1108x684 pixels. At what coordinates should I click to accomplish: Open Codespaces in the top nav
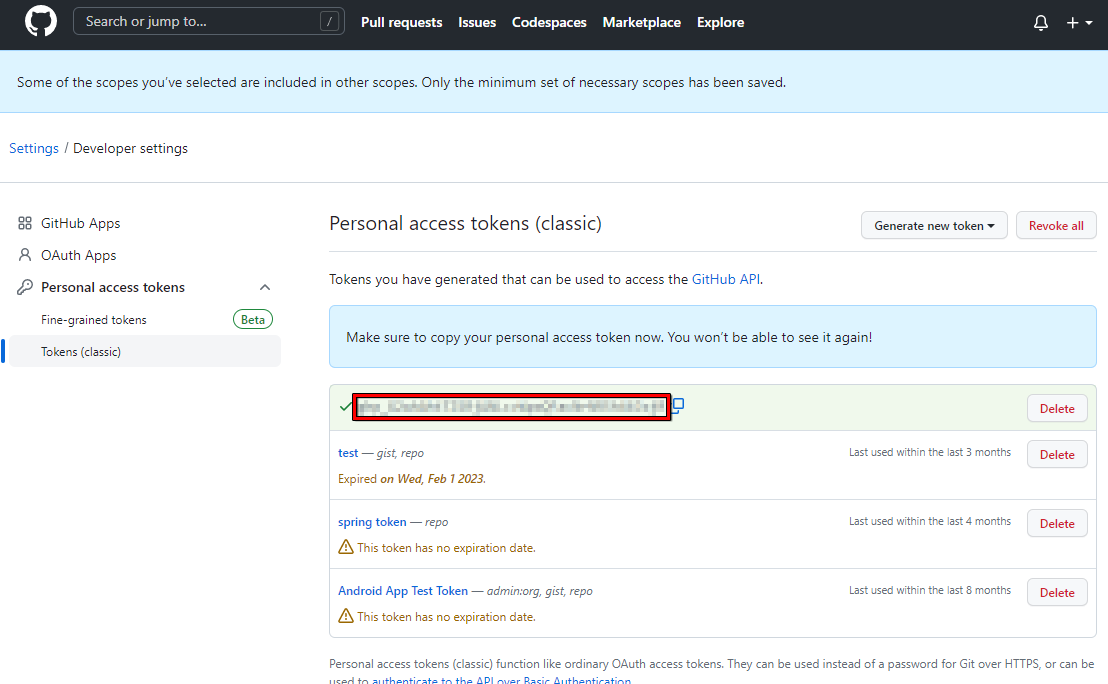[x=549, y=22]
